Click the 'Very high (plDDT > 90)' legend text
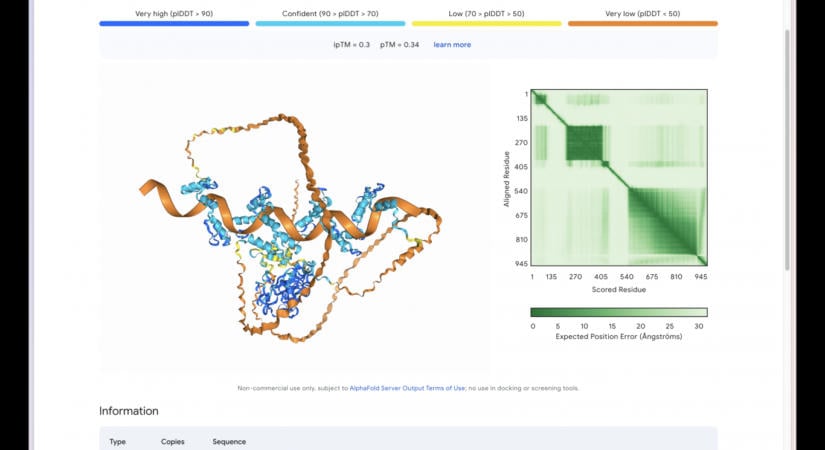This screenshot has height=450, width=825. (174, 14)
